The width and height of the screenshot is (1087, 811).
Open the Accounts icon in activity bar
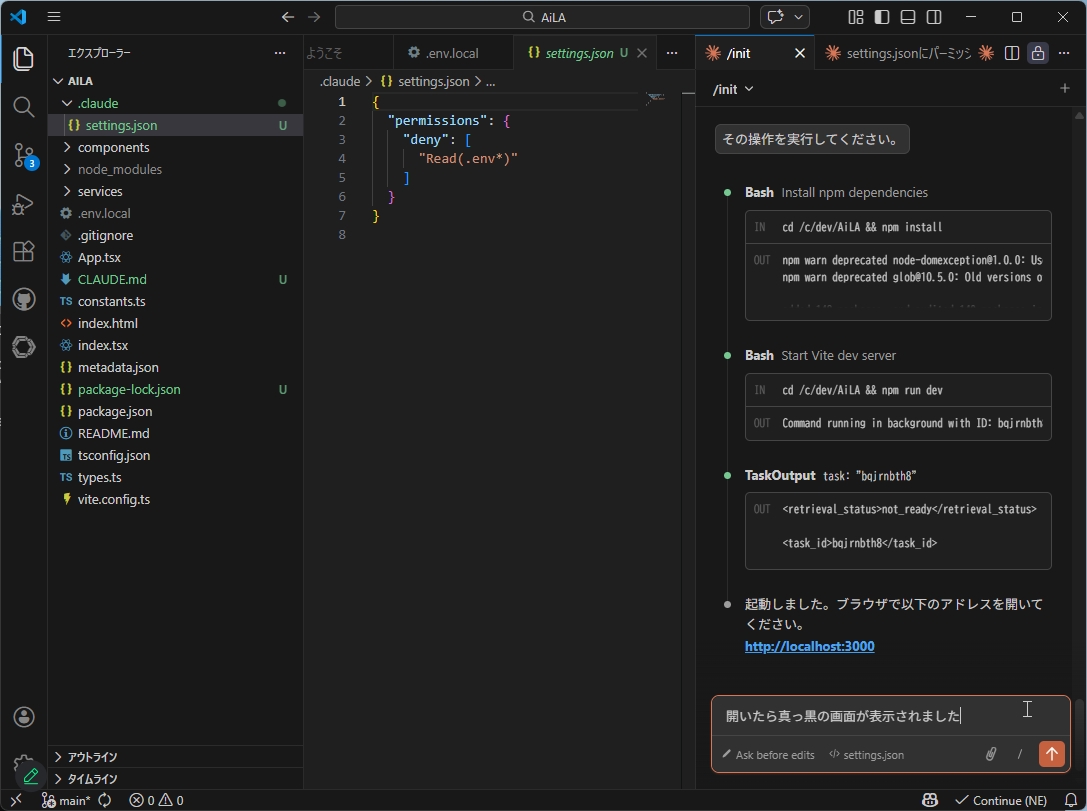coord(23,717)
